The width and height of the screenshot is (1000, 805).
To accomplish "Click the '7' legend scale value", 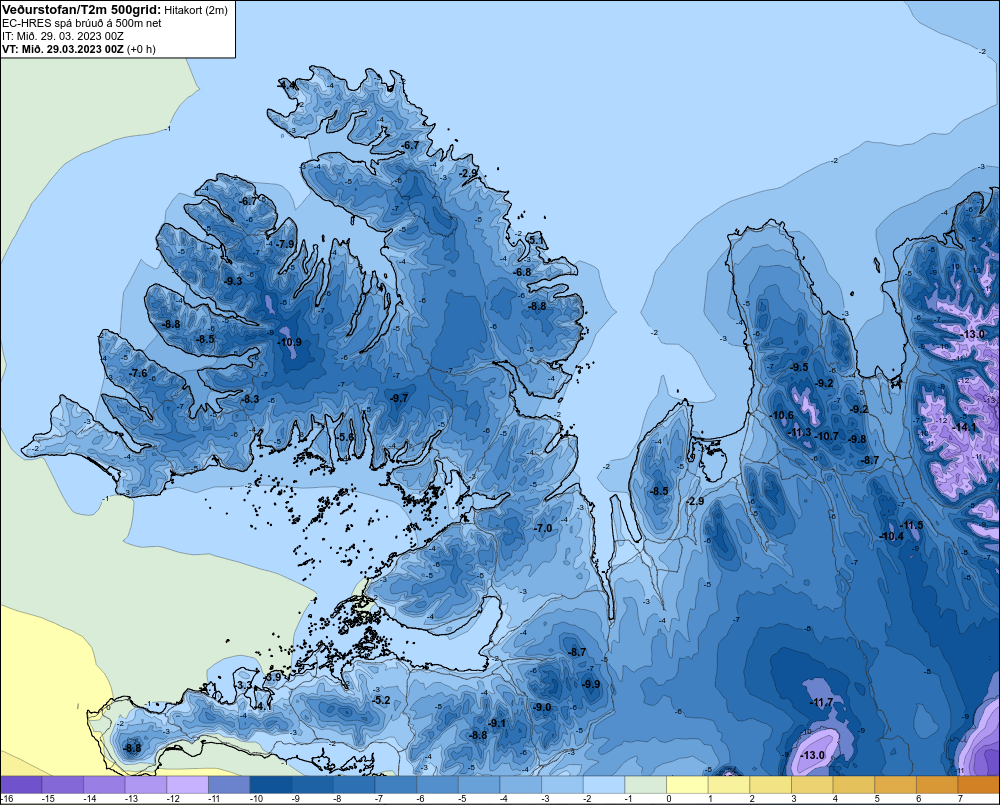I will pos(960,799).
